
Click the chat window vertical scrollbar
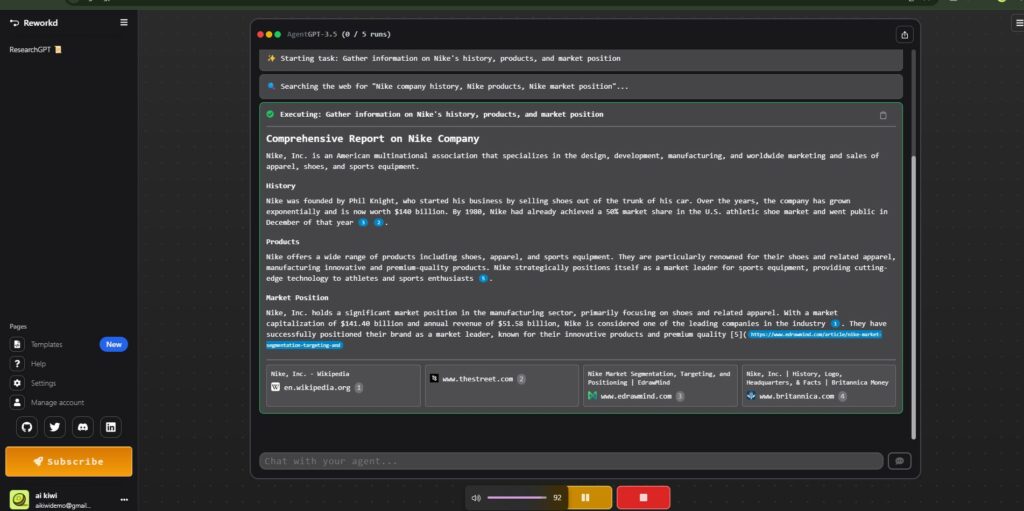click(x=913, y=297)
